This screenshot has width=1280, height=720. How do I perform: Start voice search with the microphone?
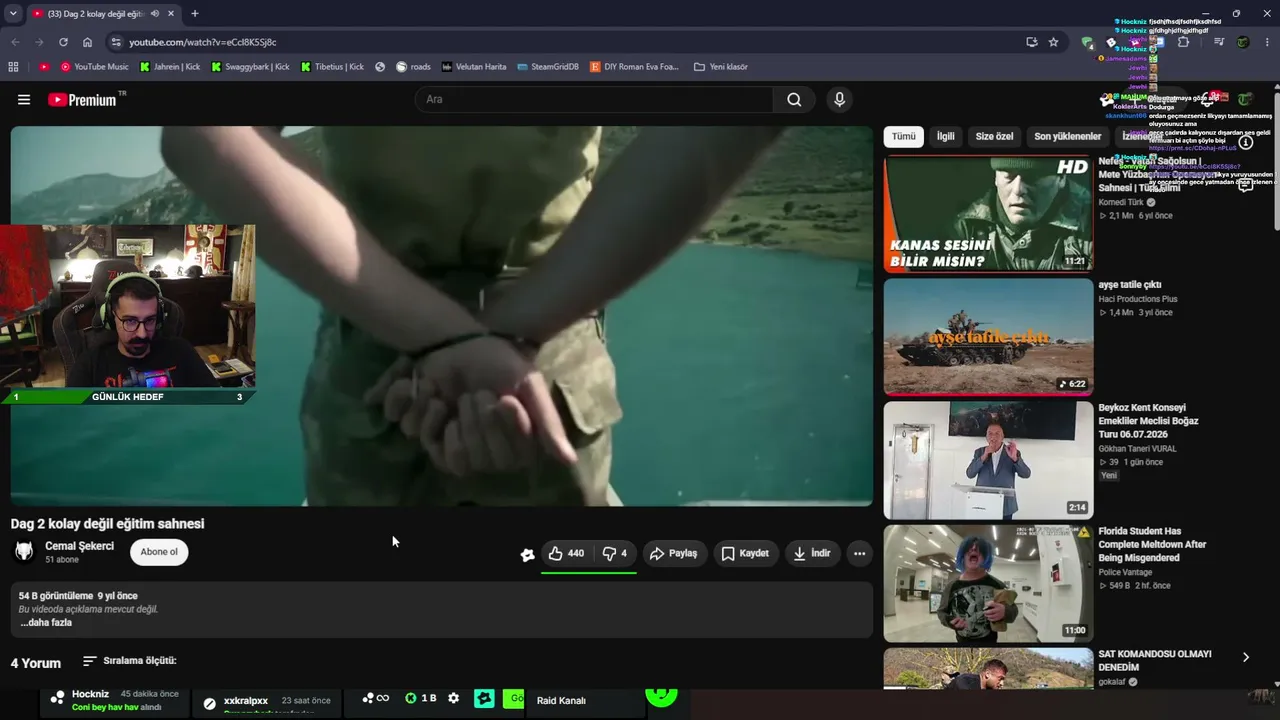tap(839, 100)
